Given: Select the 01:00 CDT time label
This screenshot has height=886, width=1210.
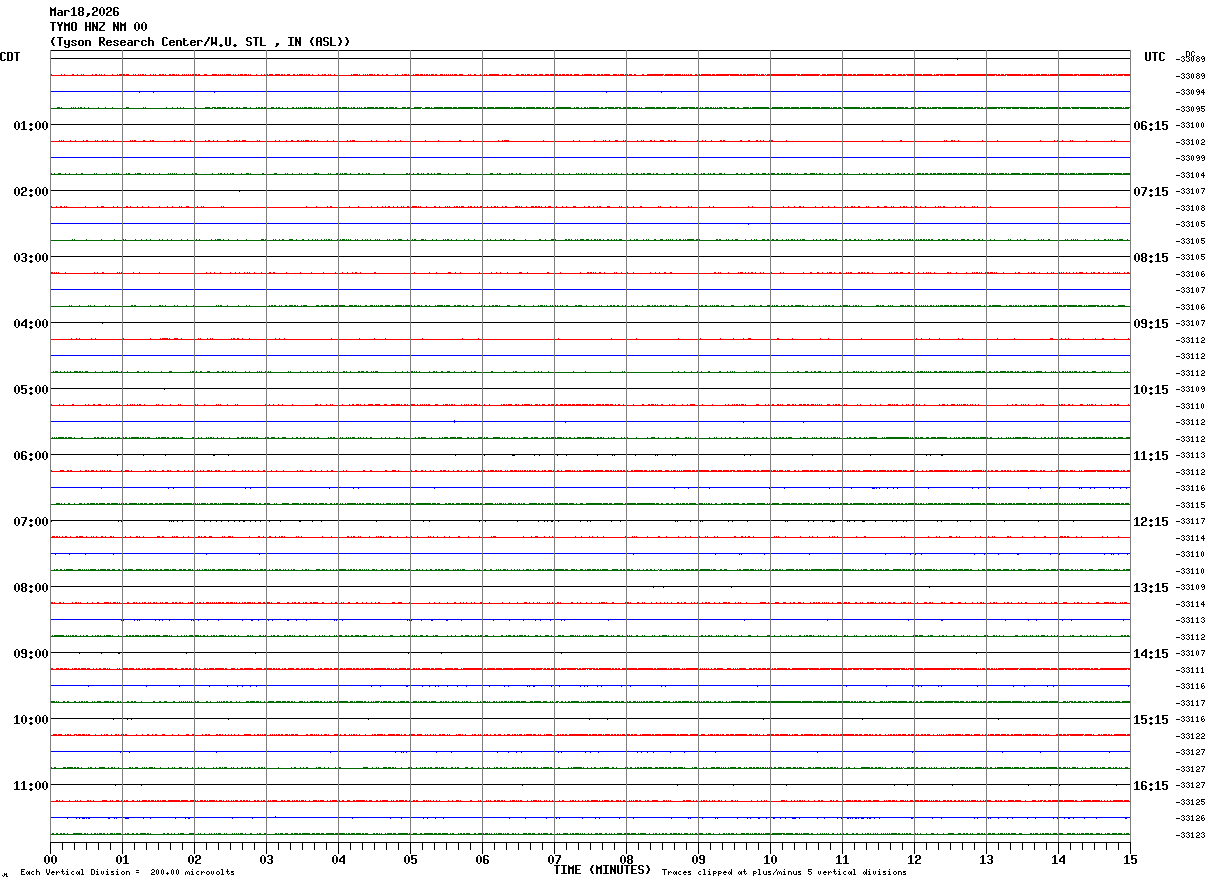Looking at the screenshot, I should tap(31, 126).
